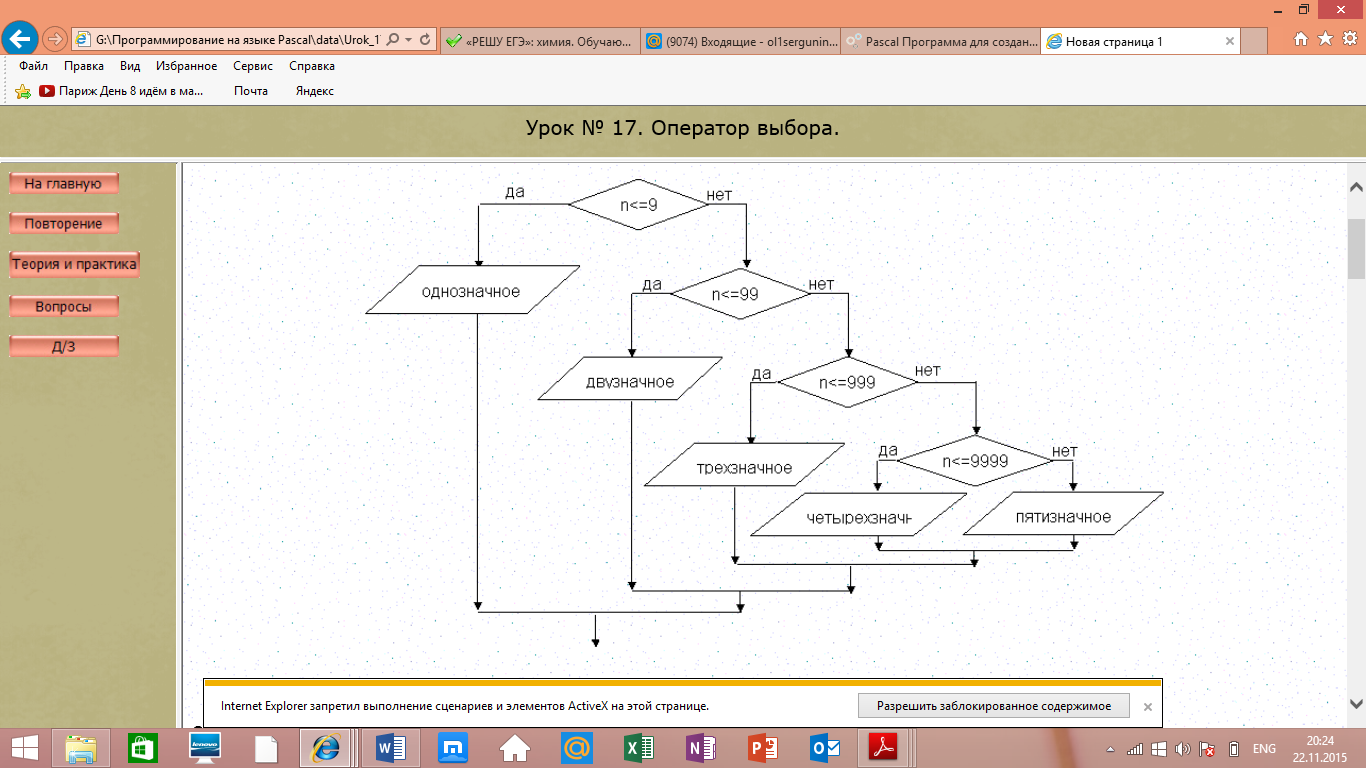Open the house icon app on taskbar
The width and height of the screenshot is (1366, 768).
[x=514, y=747]
